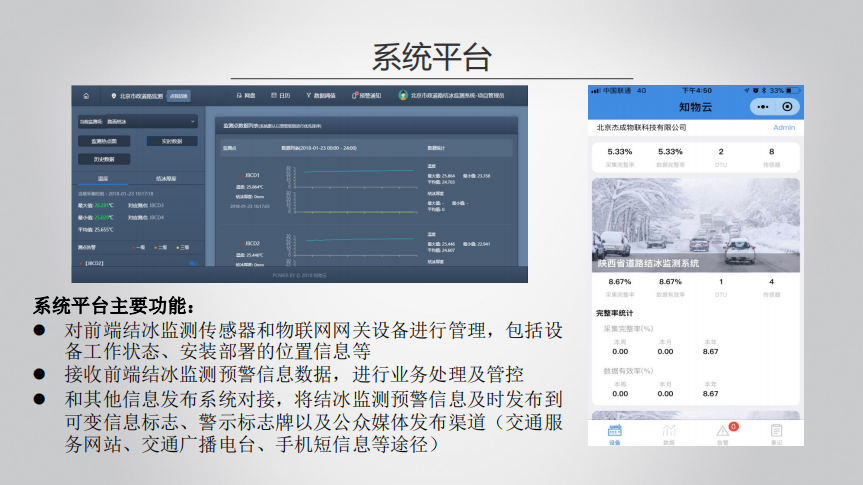The height and width of the screenshot is (485, 863).
Task: Click the 数据完整率 5.33% statistic
Action: [670, 157]
